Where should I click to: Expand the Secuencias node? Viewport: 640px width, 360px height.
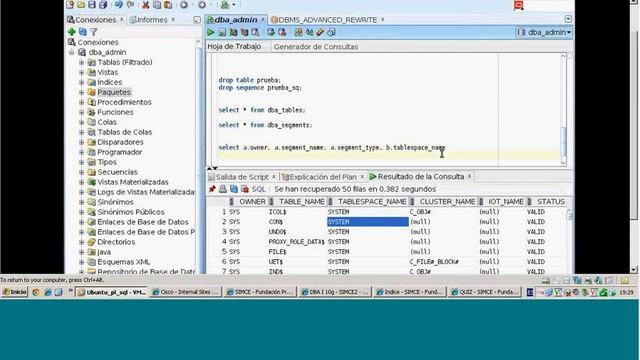coord(82,172)
